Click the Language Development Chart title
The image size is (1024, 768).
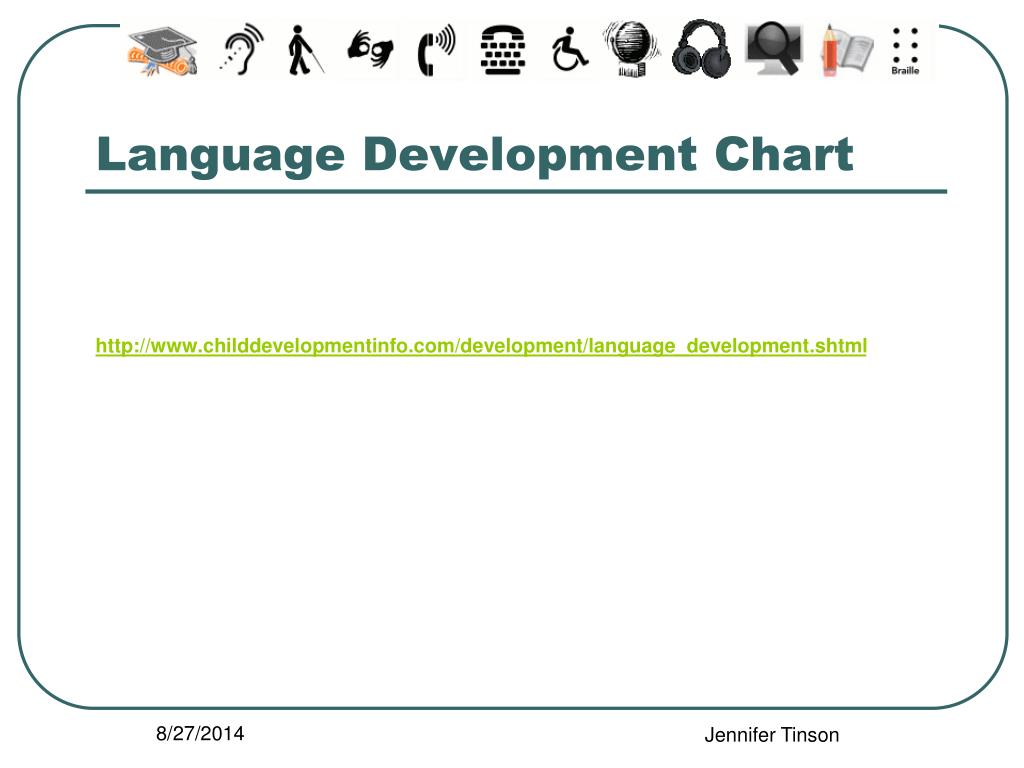475,155
